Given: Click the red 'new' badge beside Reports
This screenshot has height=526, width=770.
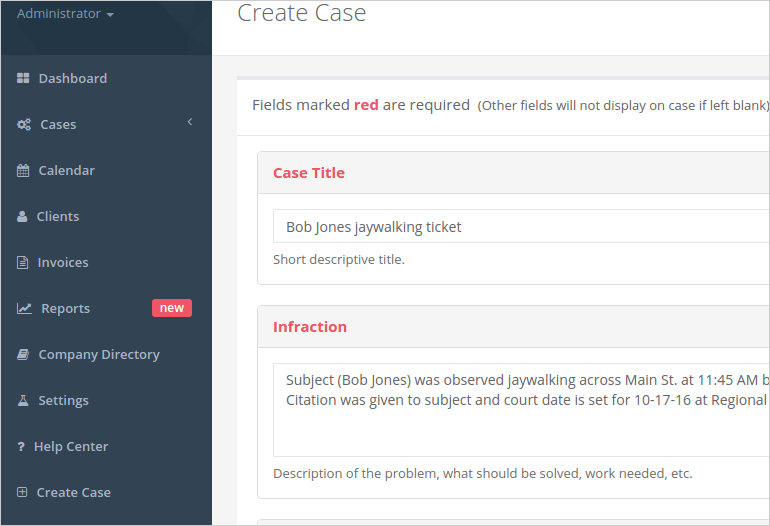Looking at the screenshot, I should [171, 308].
